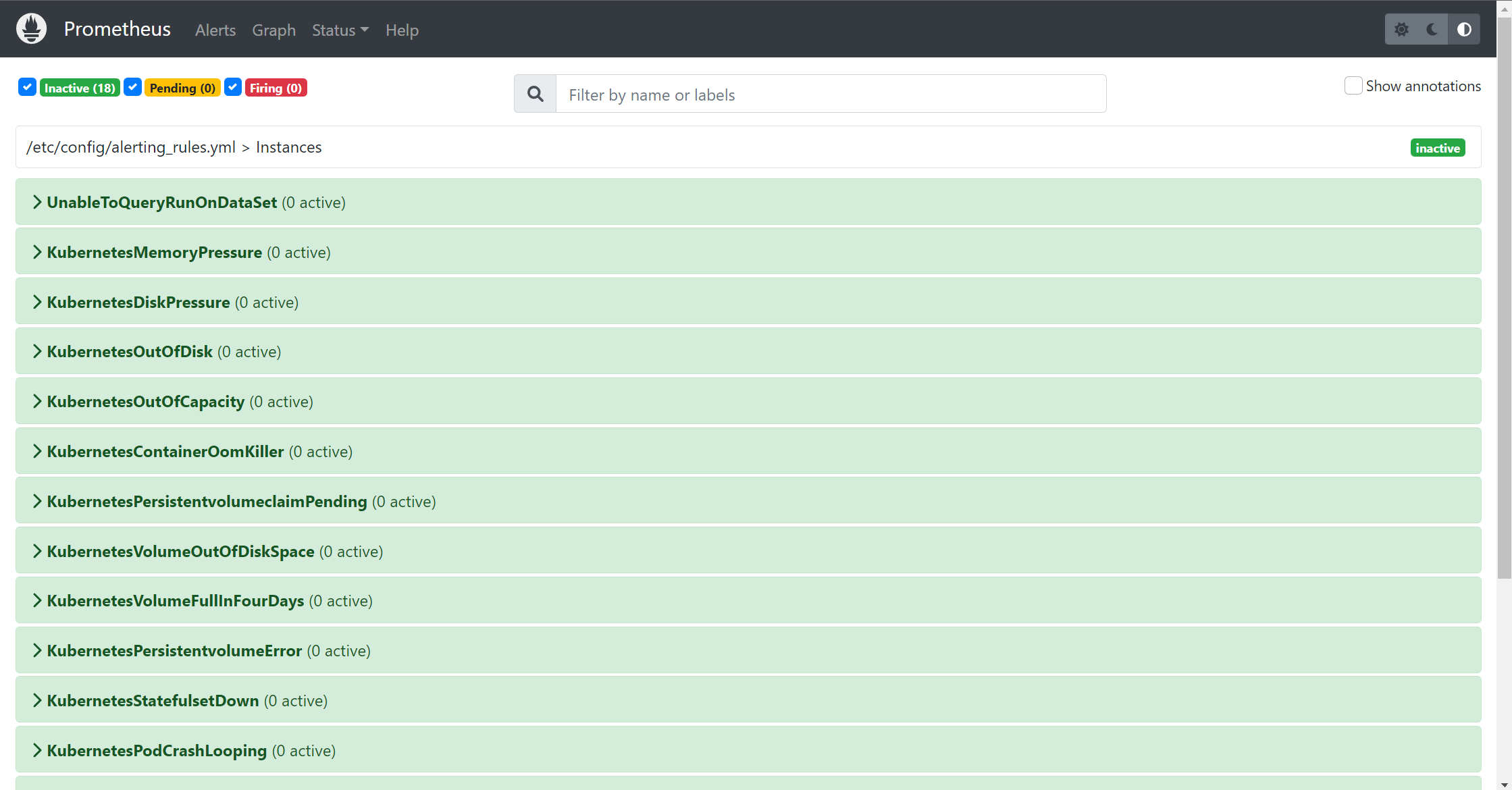Expand KubernetesMemoryPressure alert rule

point(748,252)
